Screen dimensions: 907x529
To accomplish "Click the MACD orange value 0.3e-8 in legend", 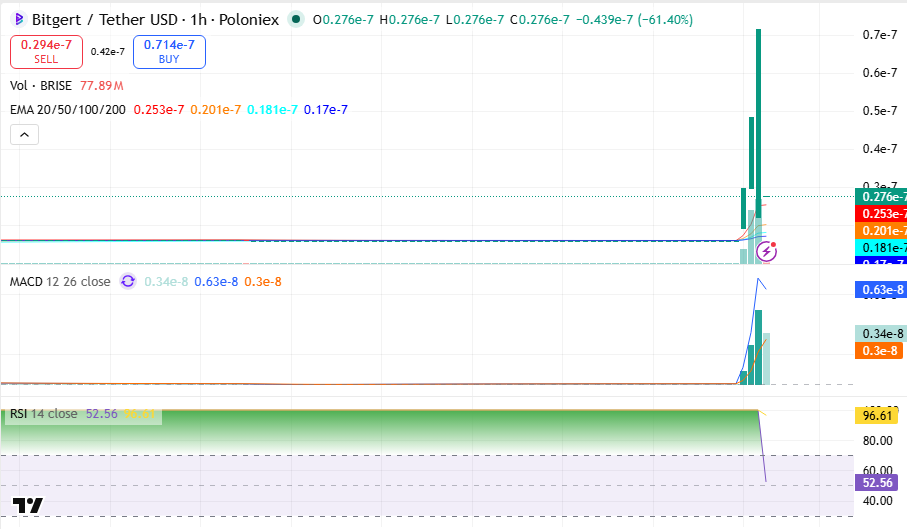I will click(263, 282).
